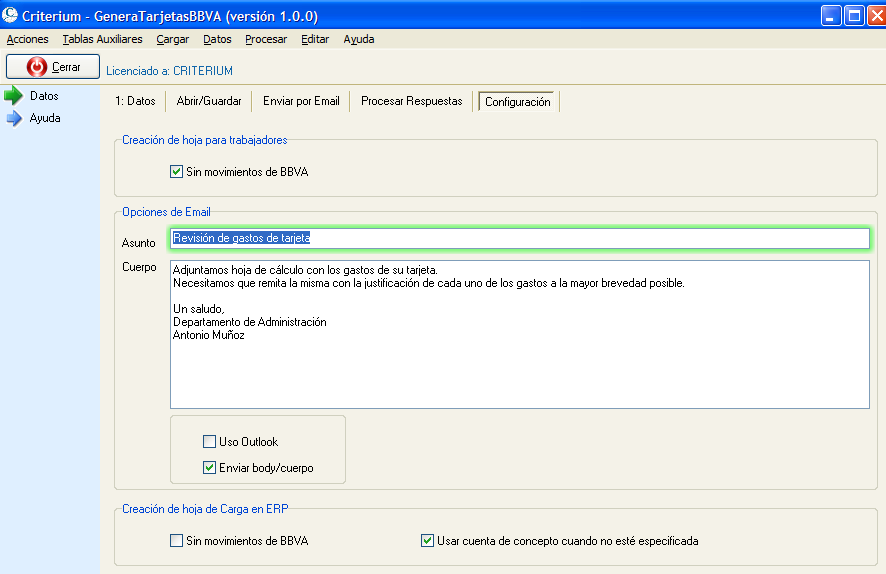Click the Ayuda sidebar label
Image resolution: width=886 pixels, height=574 pixels.
[45, 118]
